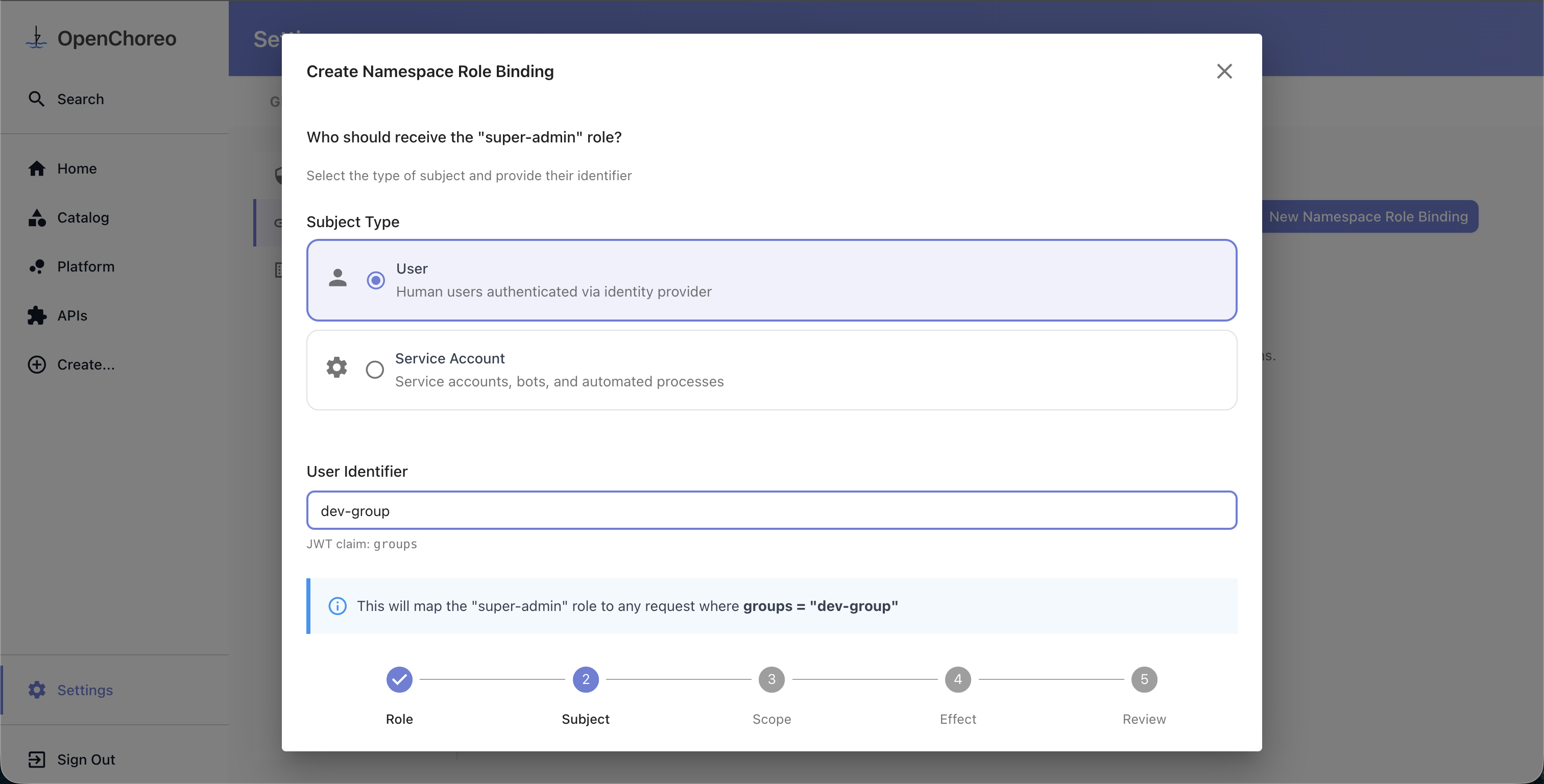The width and height of the screenshot is (1544, 784).
Task: Select the Service Account radio button
Action: [375, 370]
